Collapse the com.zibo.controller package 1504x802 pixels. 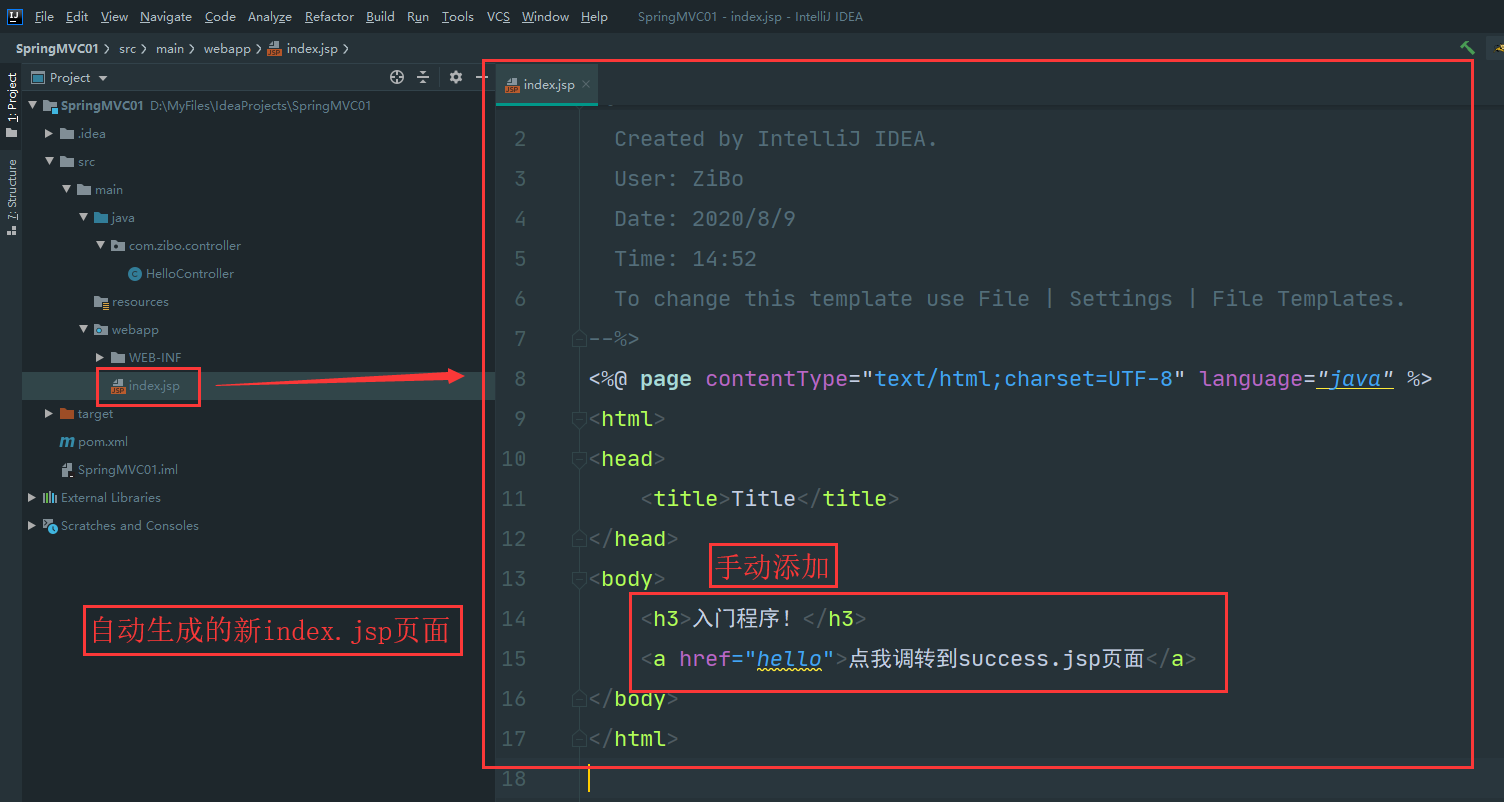click(x=100, y=245)
